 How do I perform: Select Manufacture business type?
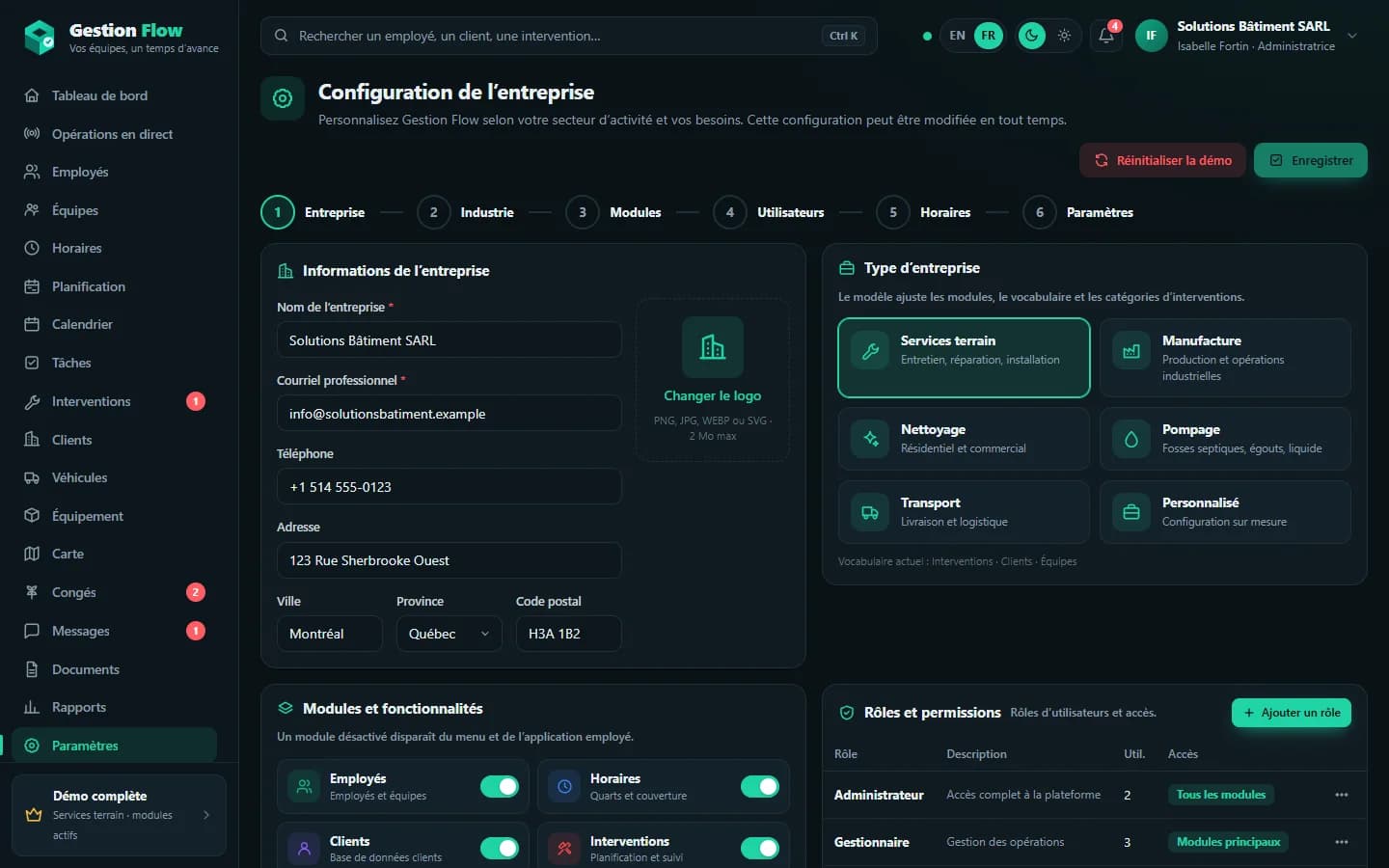(1225, 358)
